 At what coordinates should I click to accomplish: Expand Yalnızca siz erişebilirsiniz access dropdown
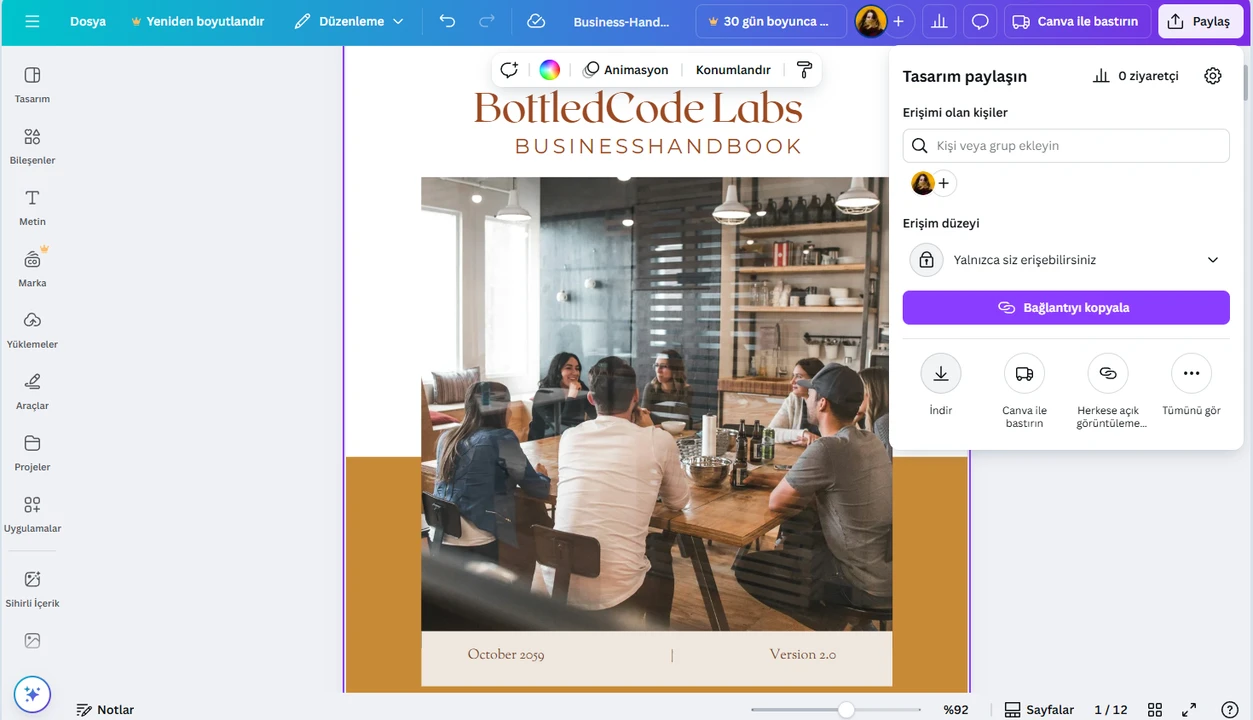[x=1066, y=260]
